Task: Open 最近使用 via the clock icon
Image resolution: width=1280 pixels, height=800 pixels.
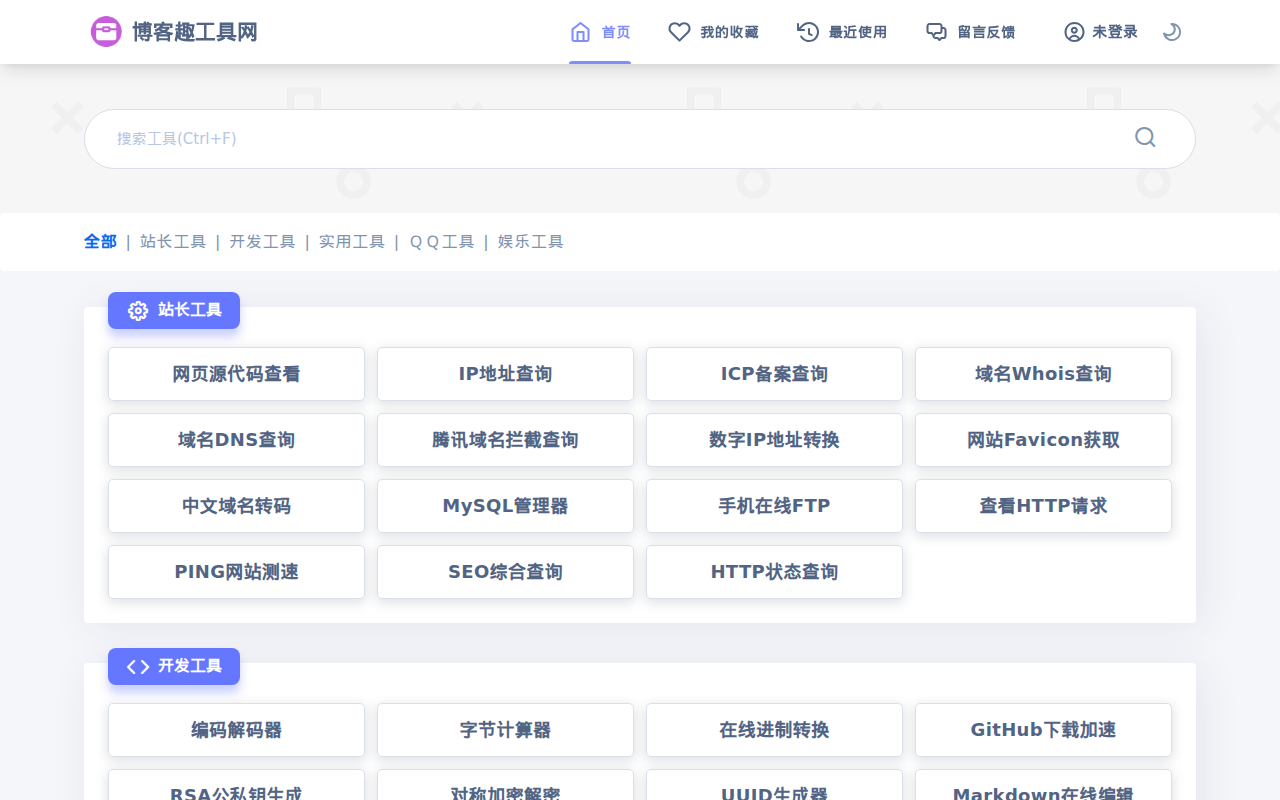Action: (806, 31)
